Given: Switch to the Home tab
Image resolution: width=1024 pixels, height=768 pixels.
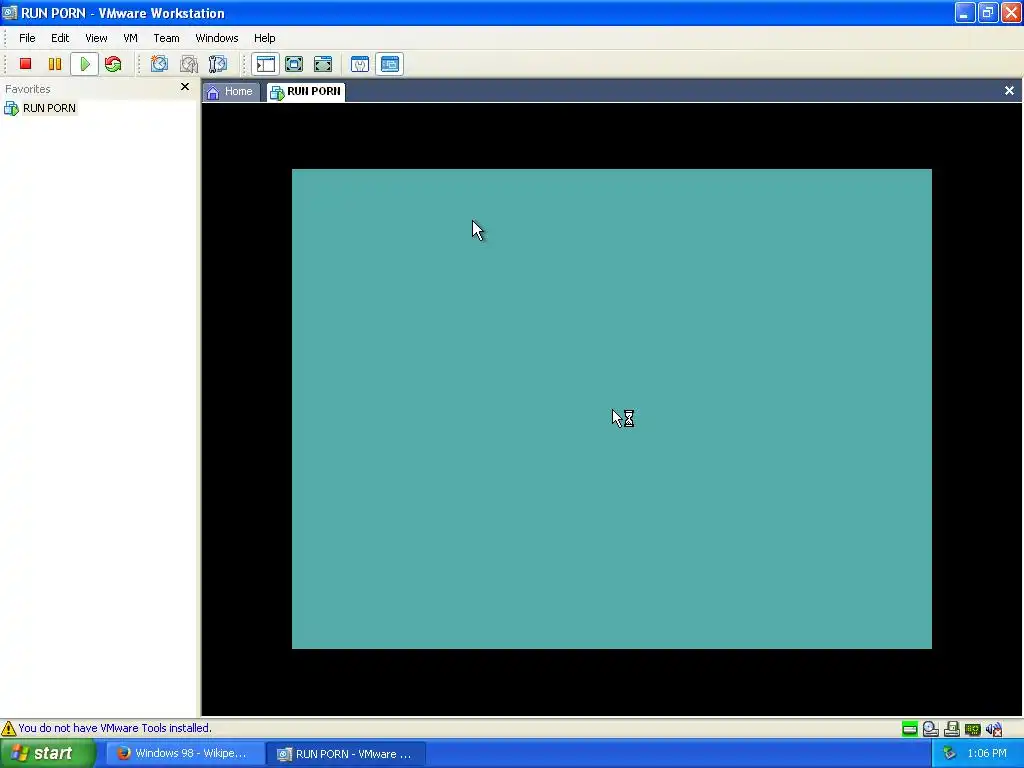Looking at the screenshot, I should [x=230, y=91].
